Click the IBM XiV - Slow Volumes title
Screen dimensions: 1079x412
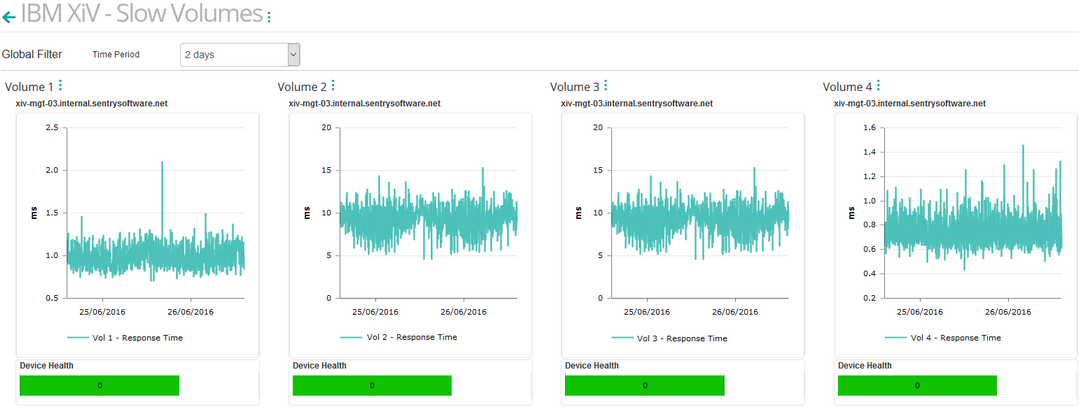142,14
